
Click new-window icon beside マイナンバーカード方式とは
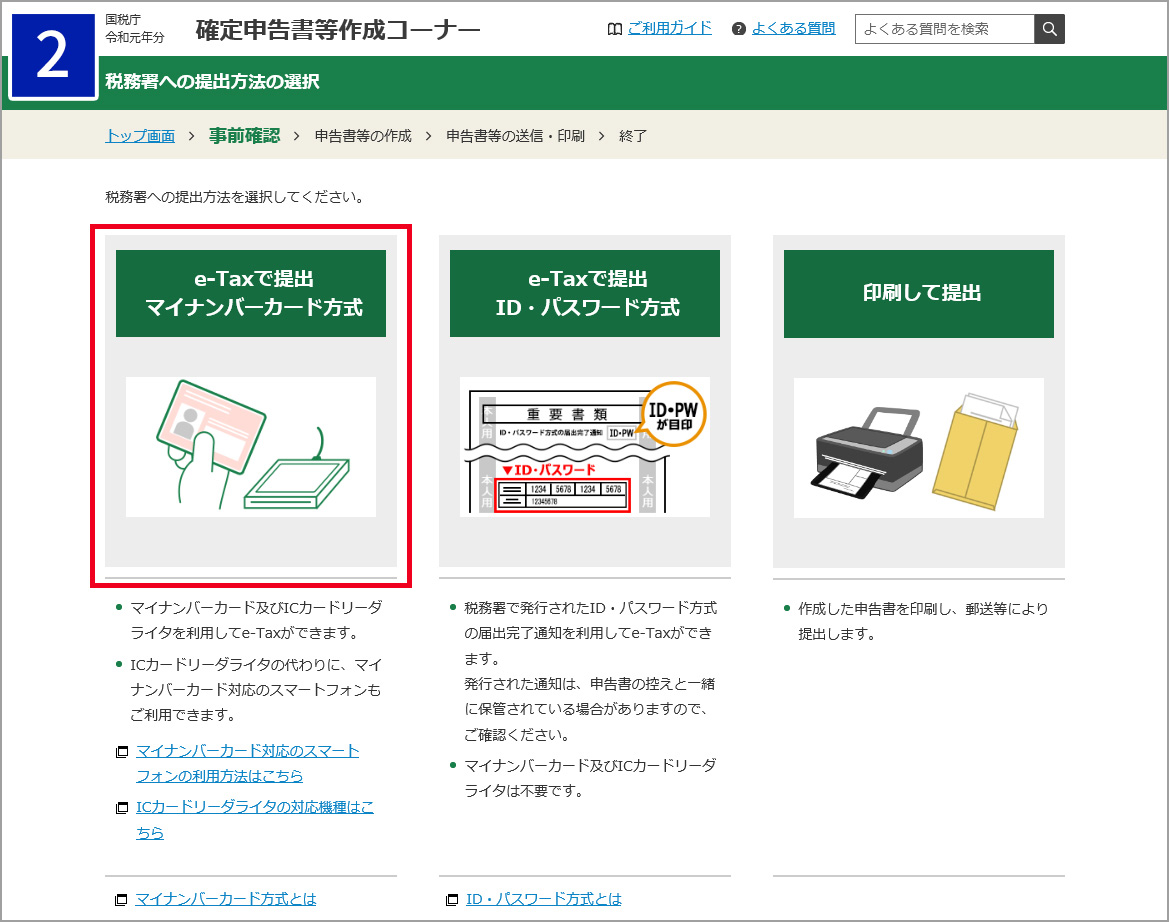coord(121,900)
